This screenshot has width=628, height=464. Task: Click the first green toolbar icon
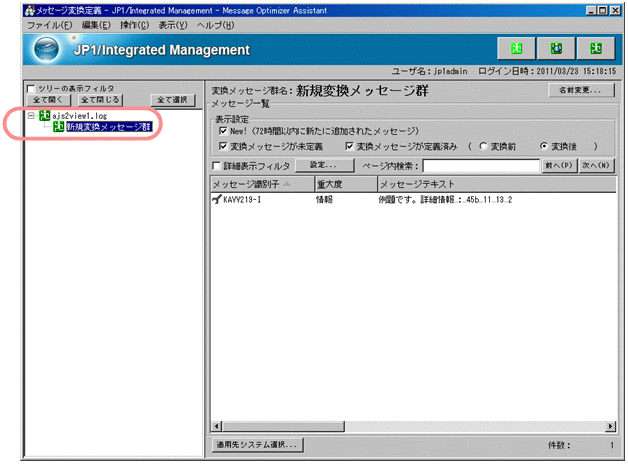point(516,49)
